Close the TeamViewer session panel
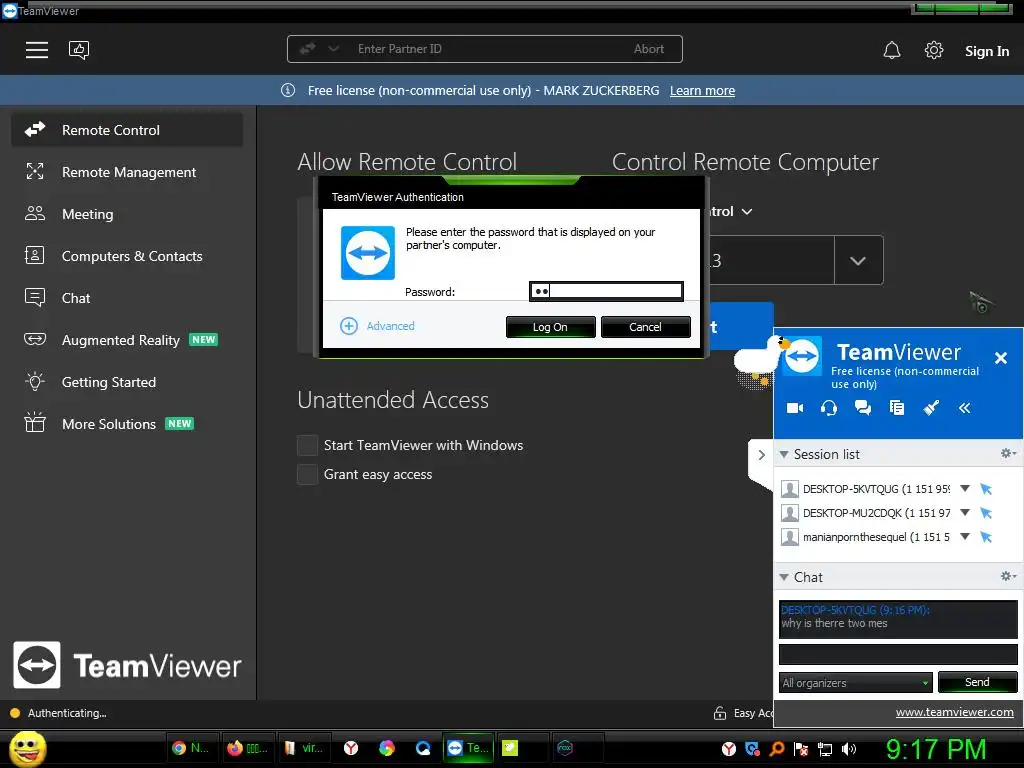1024x768 pixels. pyautogui.click(x=1000, y=358)
